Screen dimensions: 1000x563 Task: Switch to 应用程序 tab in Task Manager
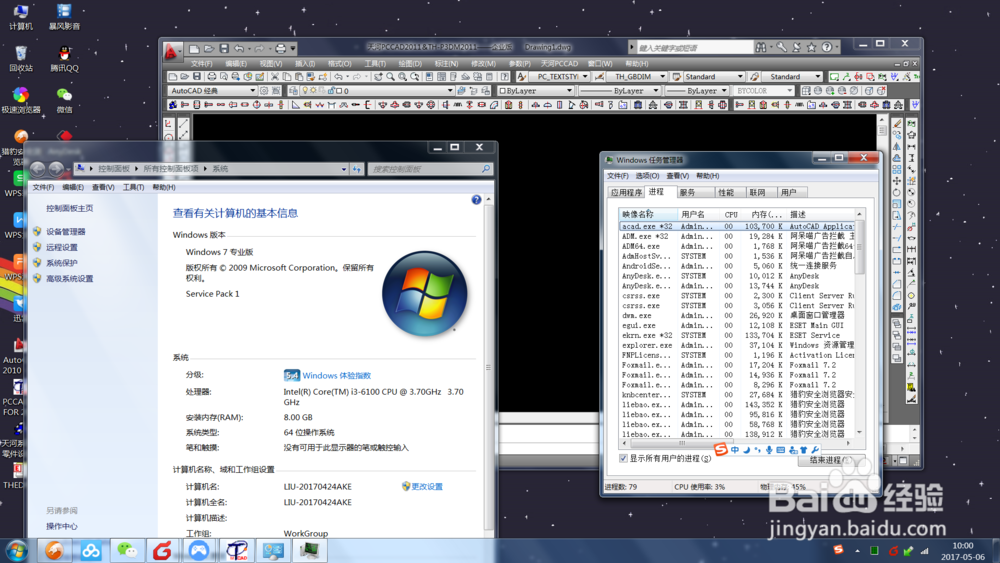pos(626,192)
